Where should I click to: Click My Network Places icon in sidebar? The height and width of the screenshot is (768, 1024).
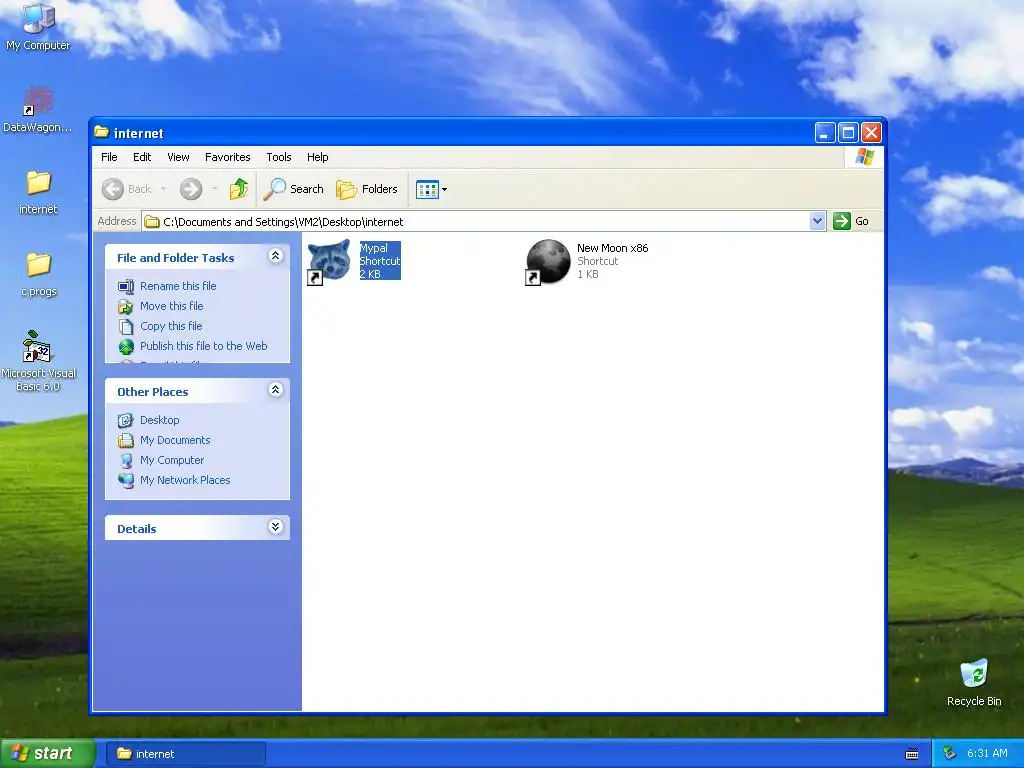point(126,481)
